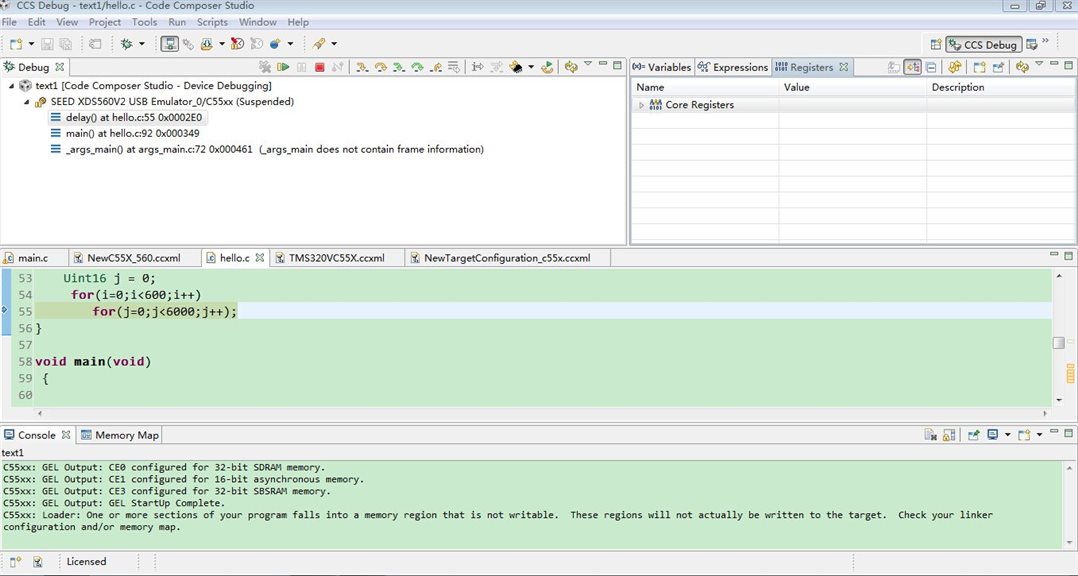1078x576 pixels.
Task: Open dropdown beside the pen tool icon
Action: coord(334,44)
